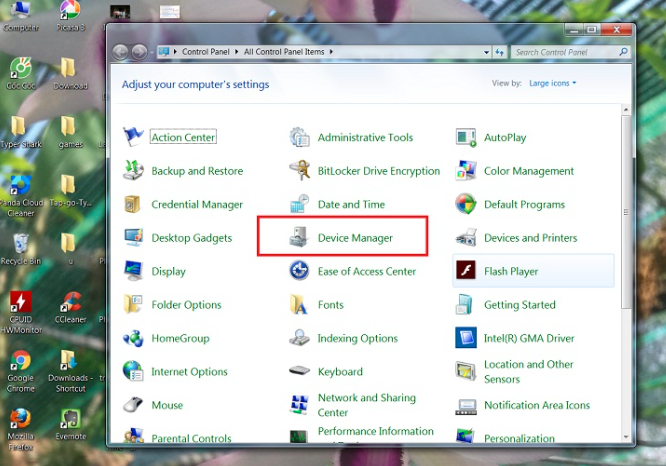Expand the arrow after Control Panel breadcrumb
The height and width of the screenshot is (466, 666).
(x=237, y=52)
